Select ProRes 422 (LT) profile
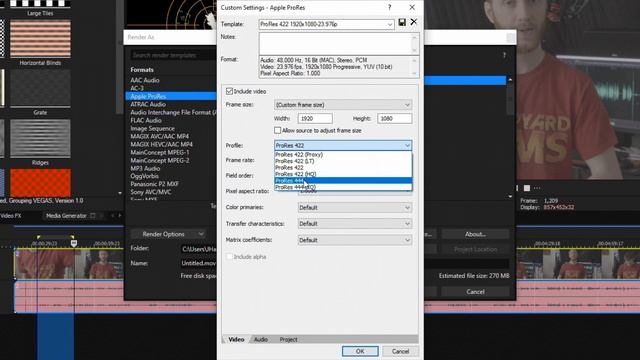 pos(343,161)
